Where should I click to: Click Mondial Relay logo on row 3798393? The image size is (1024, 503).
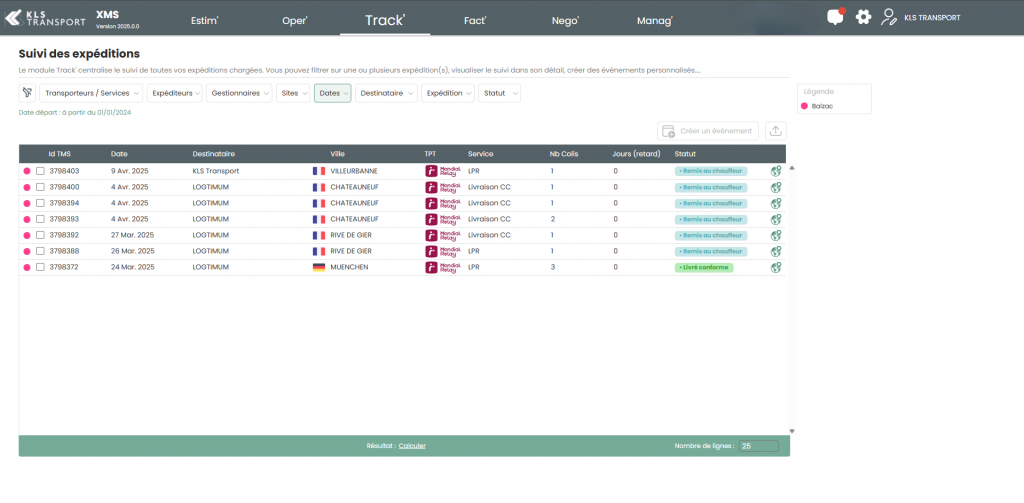[443, 219]
